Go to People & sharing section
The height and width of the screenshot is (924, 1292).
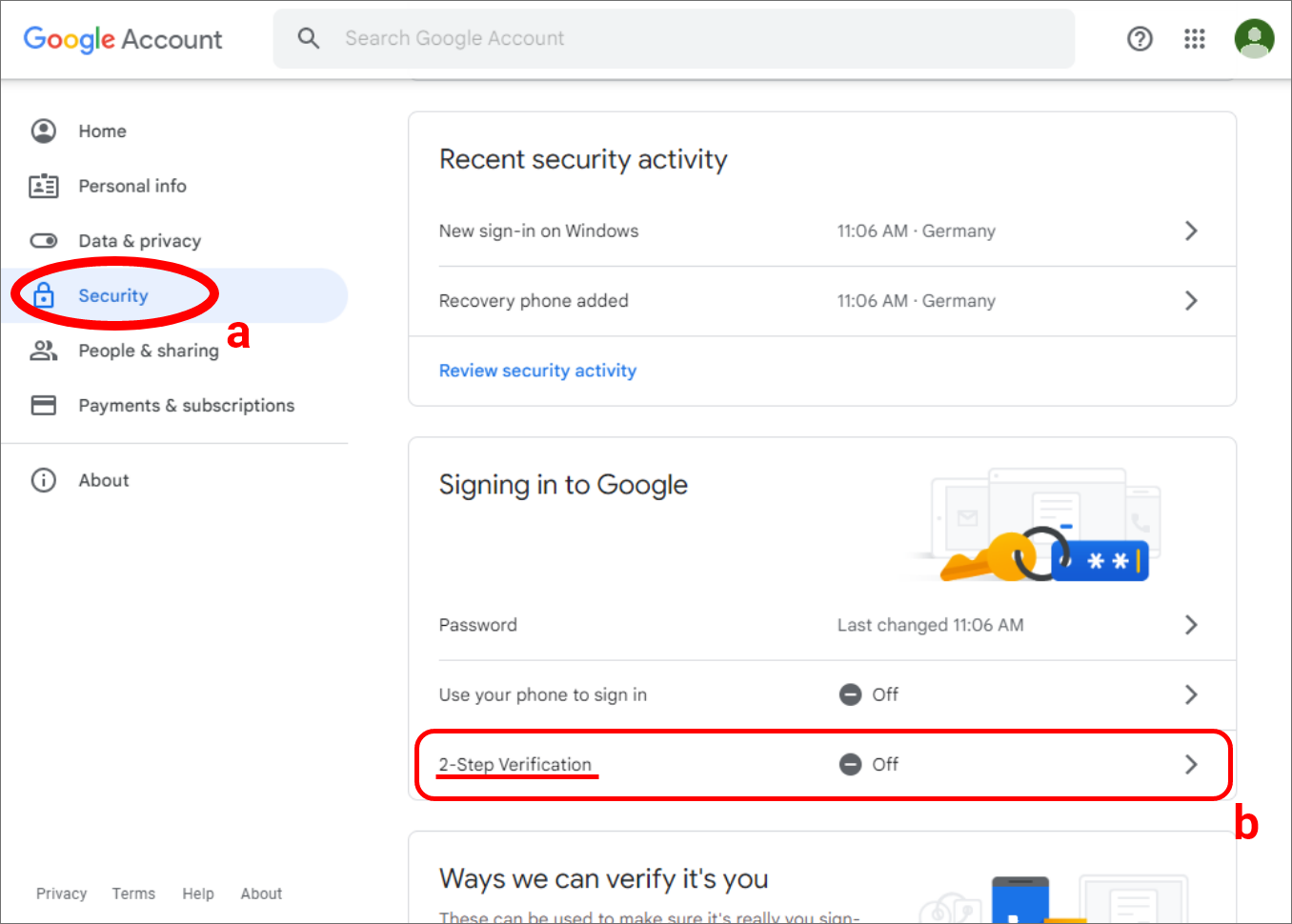pos(148,351)
